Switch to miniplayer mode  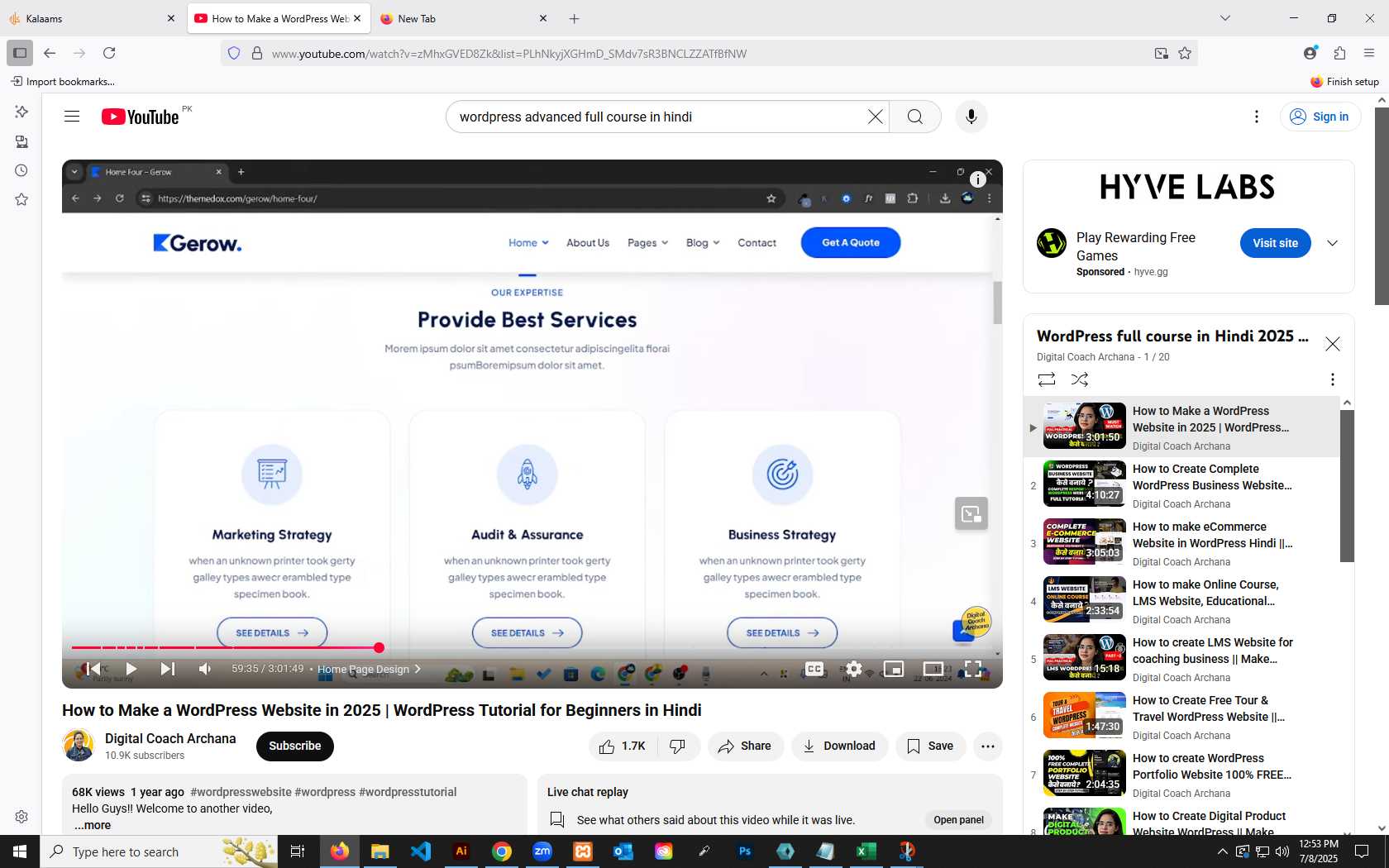pyautogui.click(x=894, y=669)
